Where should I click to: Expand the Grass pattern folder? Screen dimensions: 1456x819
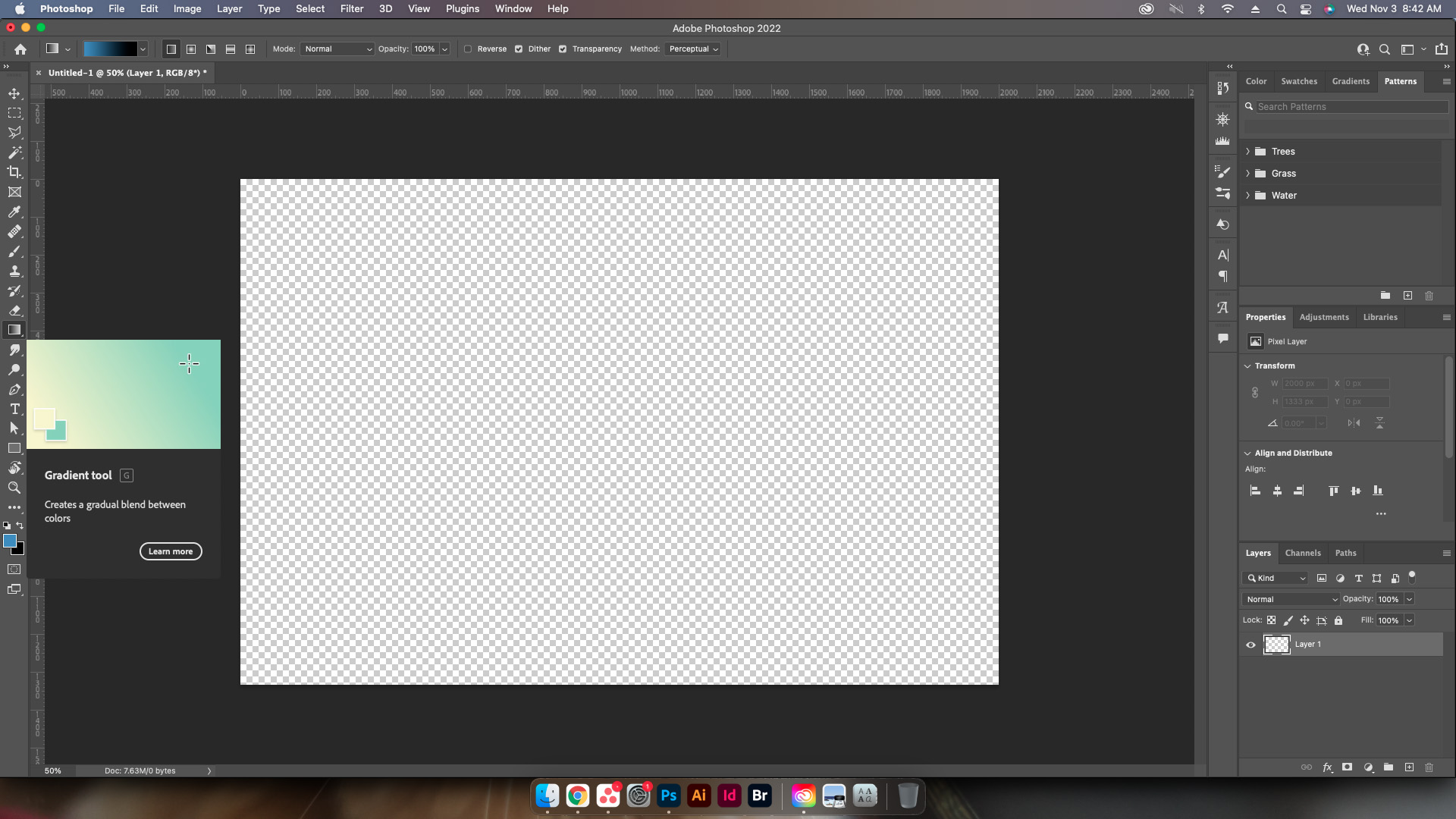click(1248, 174)
